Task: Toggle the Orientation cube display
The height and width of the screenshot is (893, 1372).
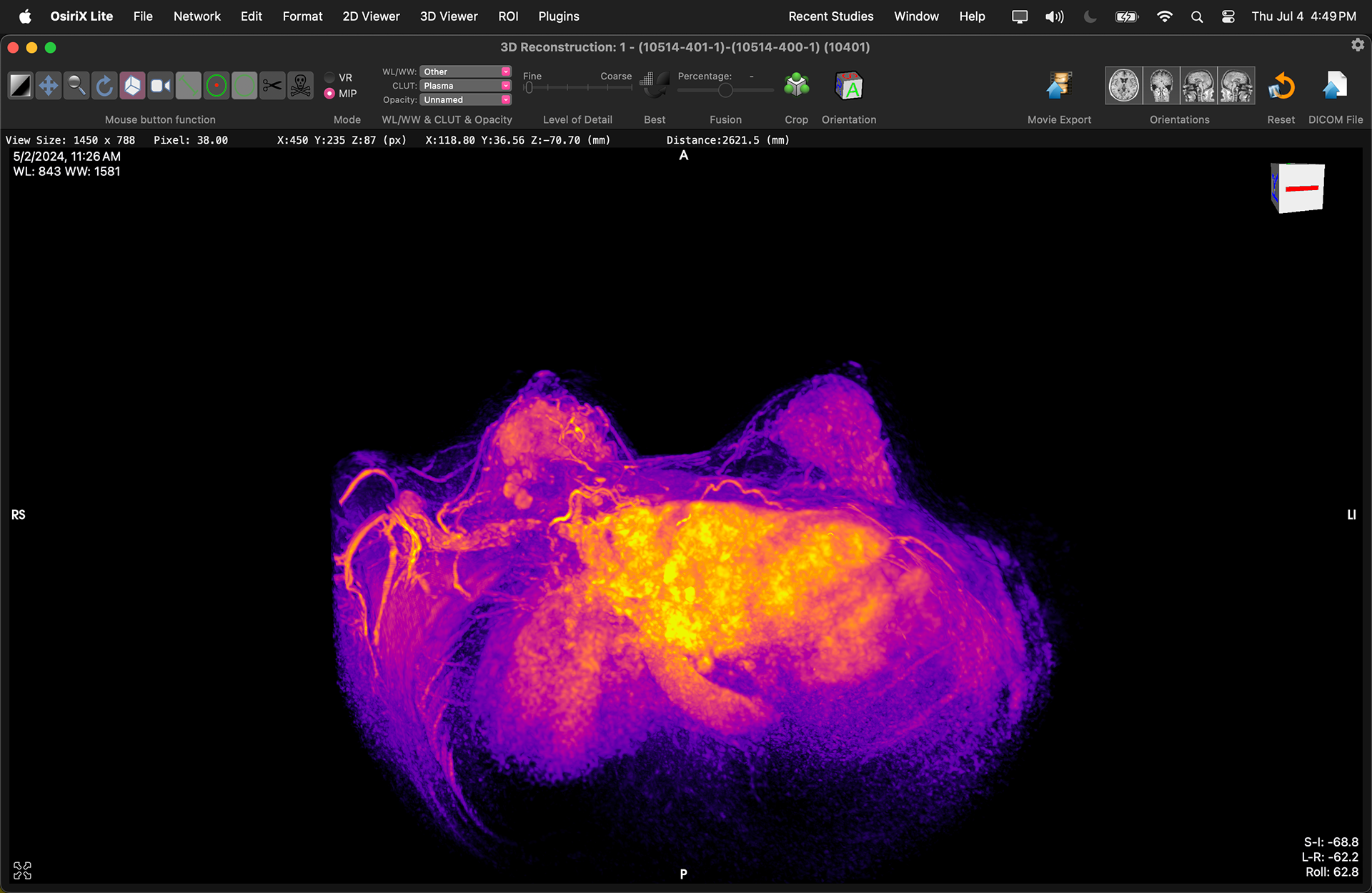Action: pyautogui.click(x=848, y=86)
